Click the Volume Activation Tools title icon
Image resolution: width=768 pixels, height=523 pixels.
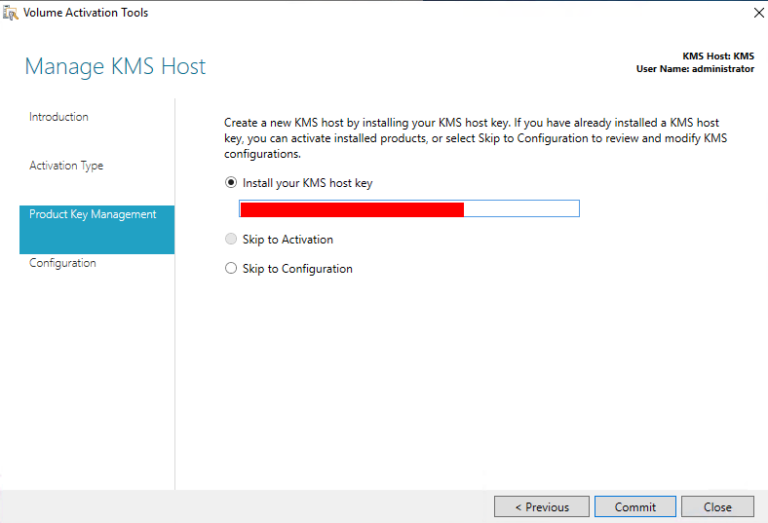click(10, 13)
